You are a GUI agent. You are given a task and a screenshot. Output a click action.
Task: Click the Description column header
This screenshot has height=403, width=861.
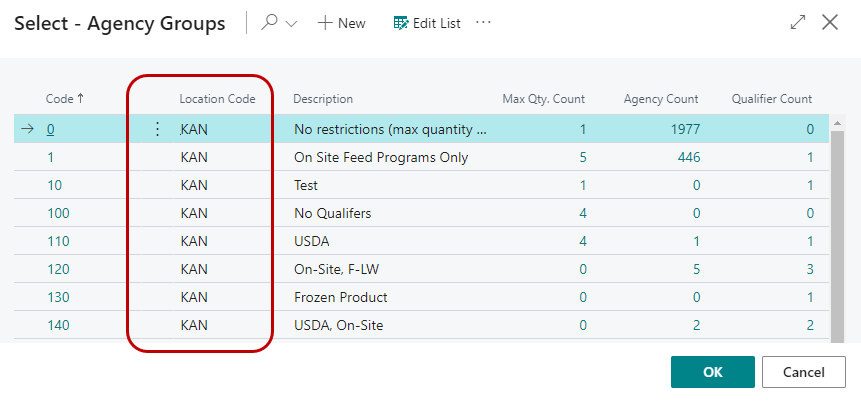pos(323,99)
